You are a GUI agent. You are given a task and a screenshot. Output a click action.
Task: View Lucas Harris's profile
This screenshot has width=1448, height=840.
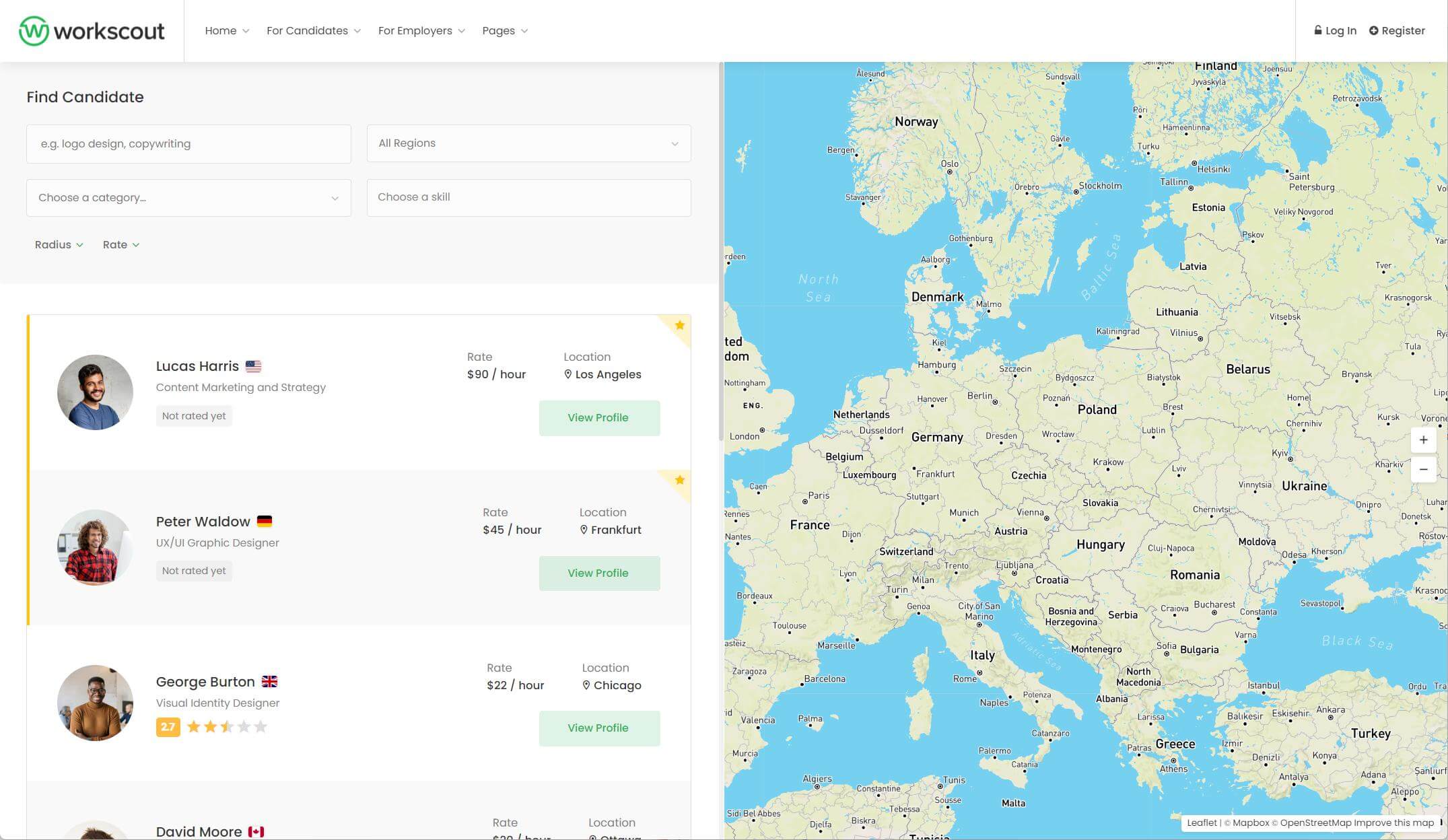click(x=598, y=418)
